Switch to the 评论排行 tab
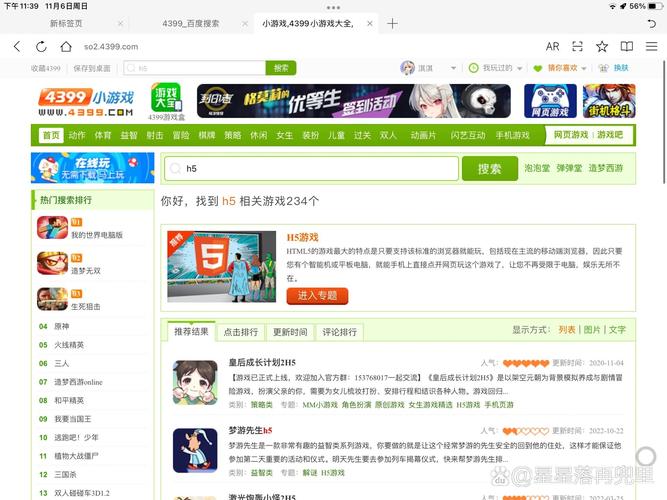The image size is (667, 500). tap(339, 332)
